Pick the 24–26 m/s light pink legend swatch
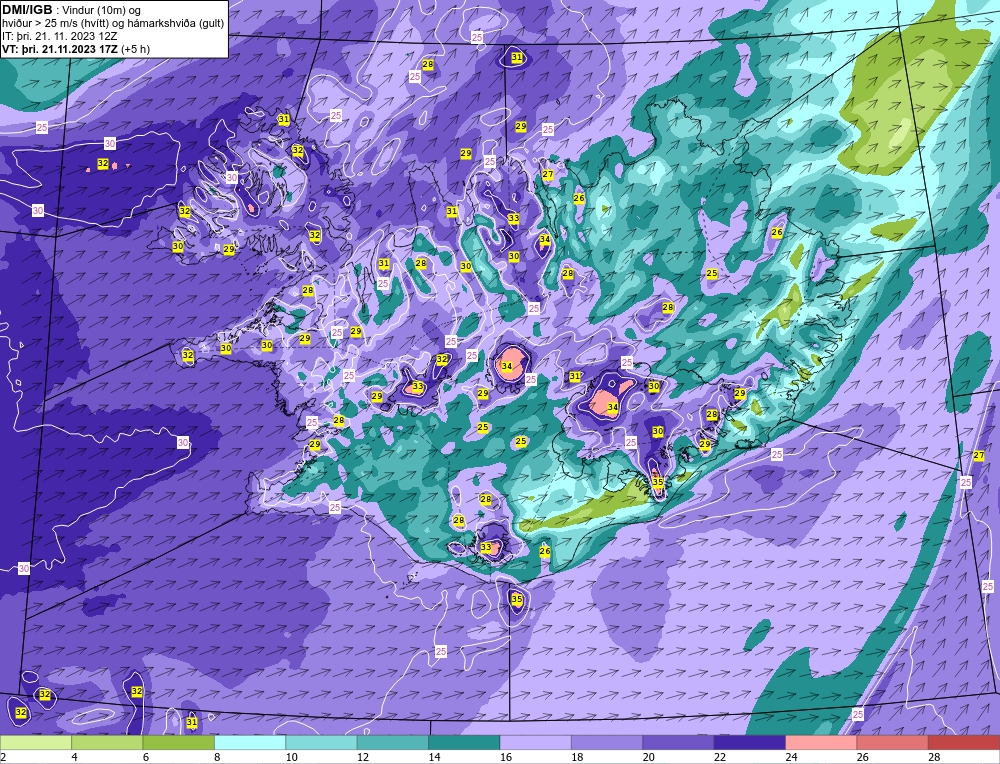The image size is (1000, 764). (x=821, y=743)
